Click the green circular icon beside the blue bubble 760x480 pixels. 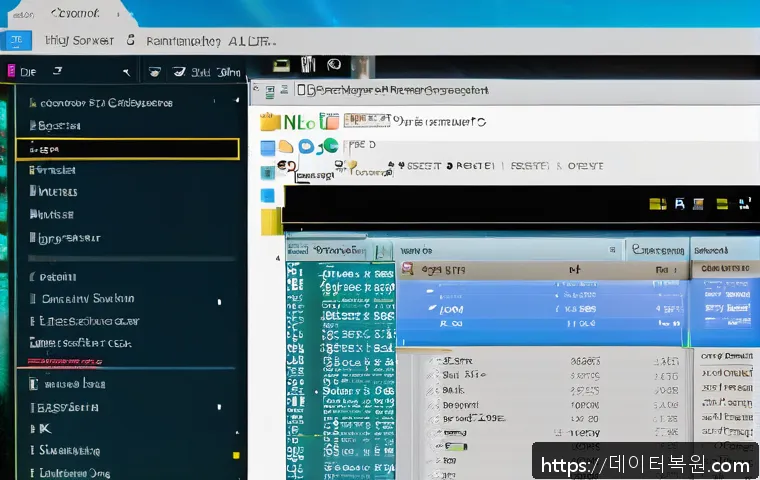point(331,145)
